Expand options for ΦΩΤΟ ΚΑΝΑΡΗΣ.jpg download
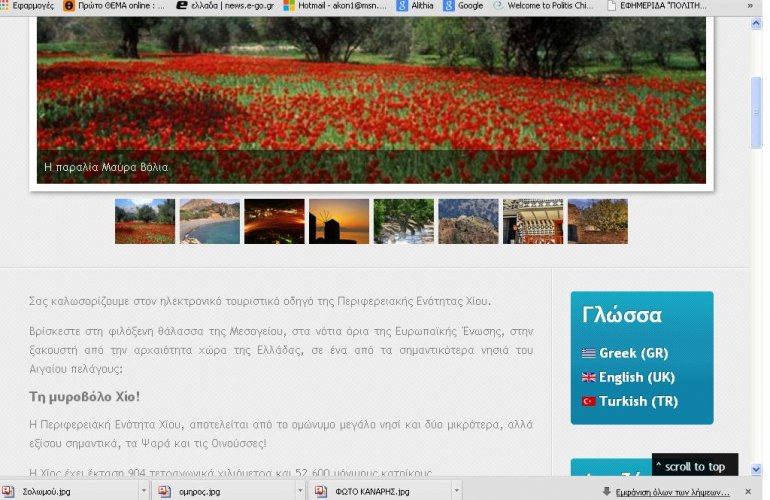 (x=456, y=490)
